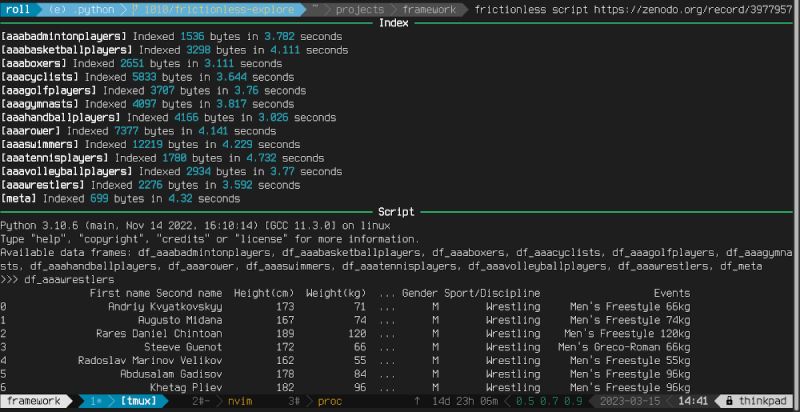Click the thinkpad hostname in status bar
Viewport: 800px width, 412px height.
click(763, 401)
